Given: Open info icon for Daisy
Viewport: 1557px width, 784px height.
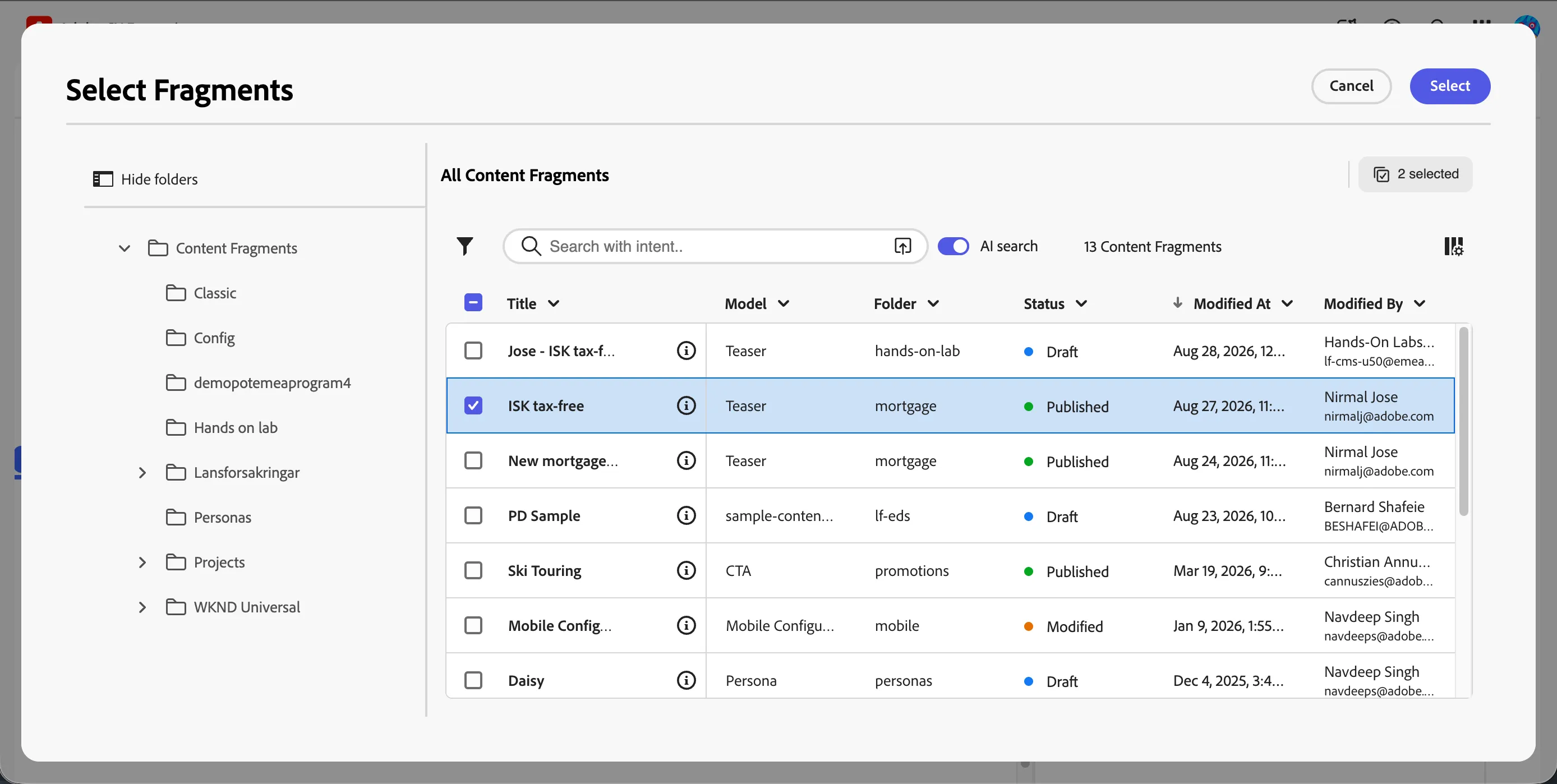Looking at the screenshot, I should tap(686, 680).
